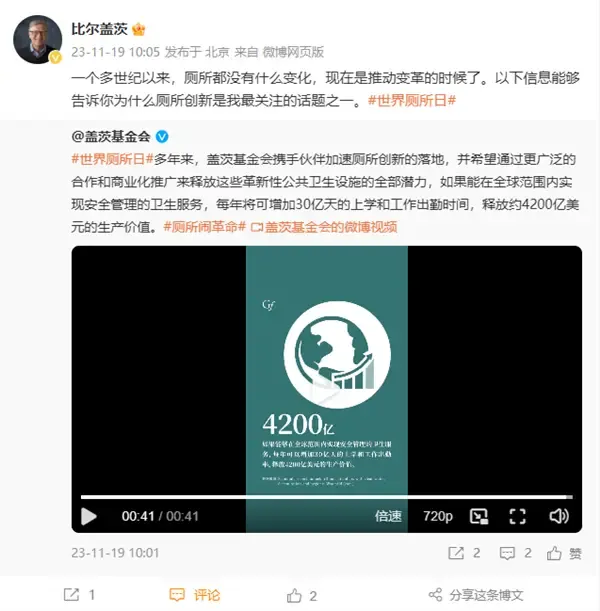Open the 倍速 playback speed menu
The height and width of the screenshot is (611, 600).
point(388,516)
